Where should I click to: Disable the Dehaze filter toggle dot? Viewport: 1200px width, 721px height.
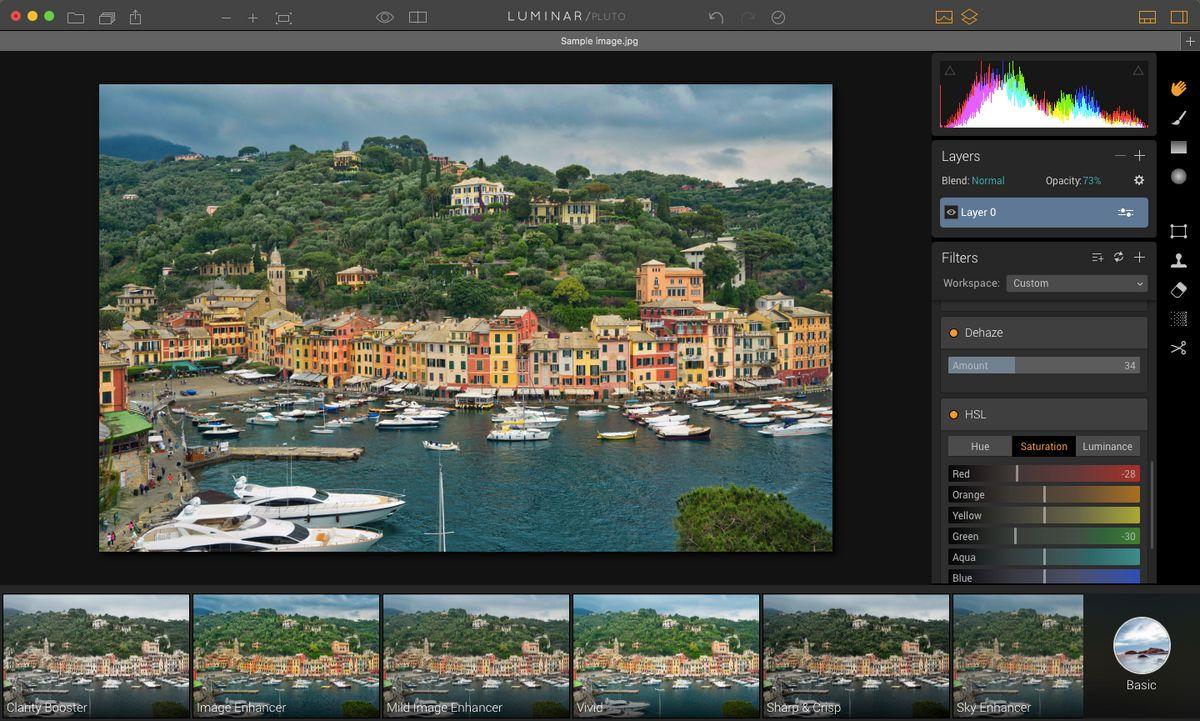[954, 333]
